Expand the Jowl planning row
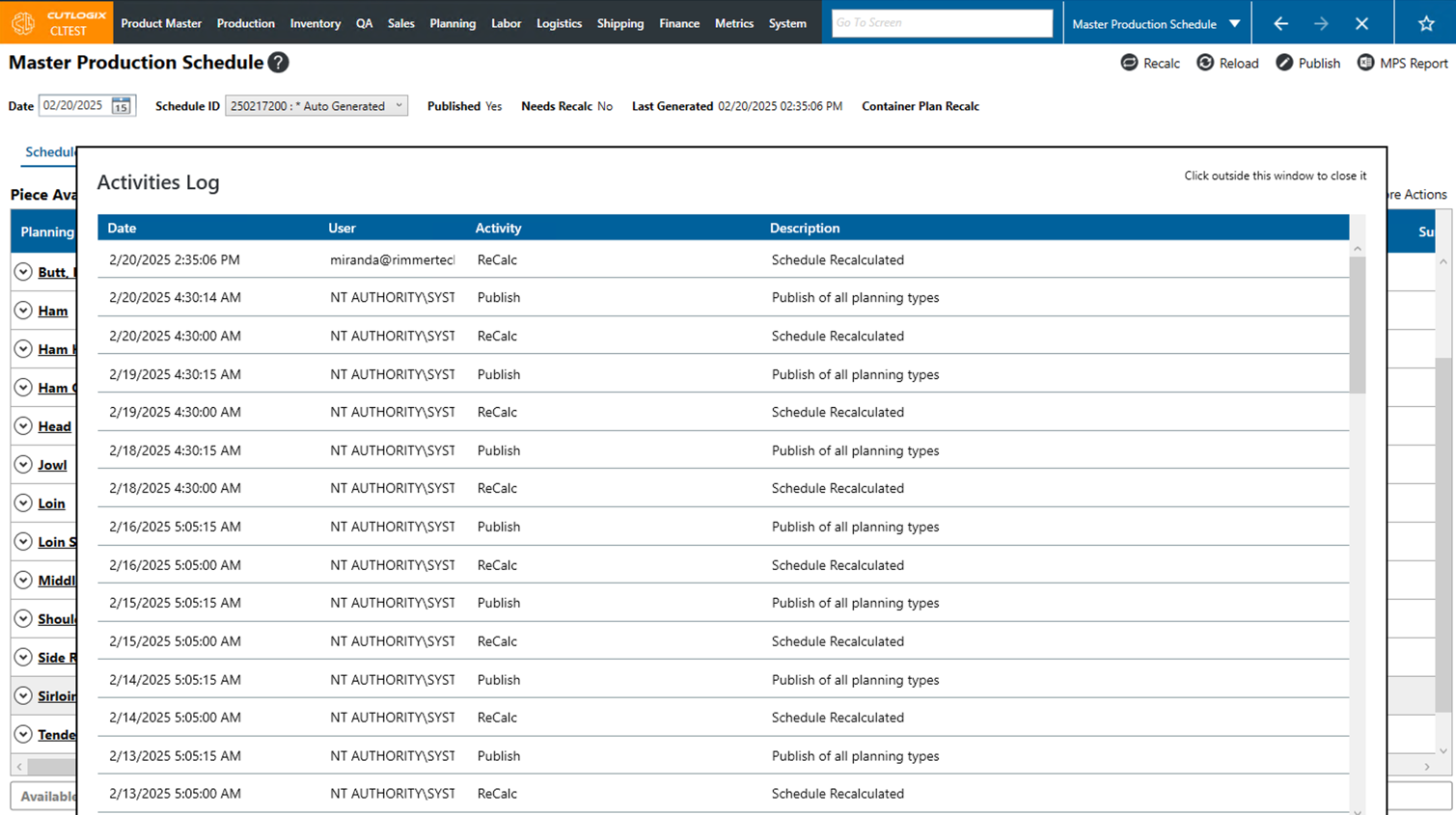This screenshot has height=815, width=1456. point(23,465)
